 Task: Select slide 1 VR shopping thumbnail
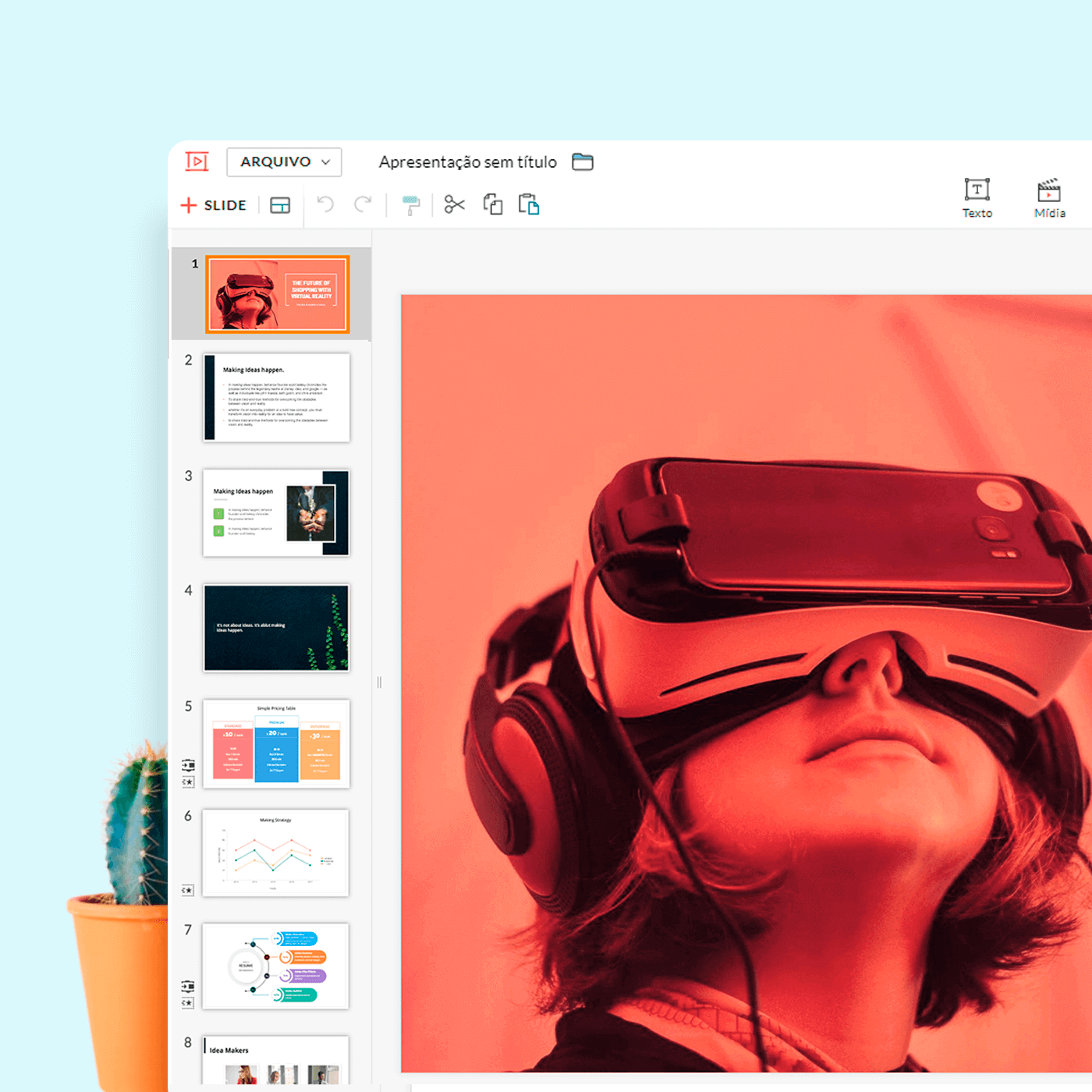[277, 294]
